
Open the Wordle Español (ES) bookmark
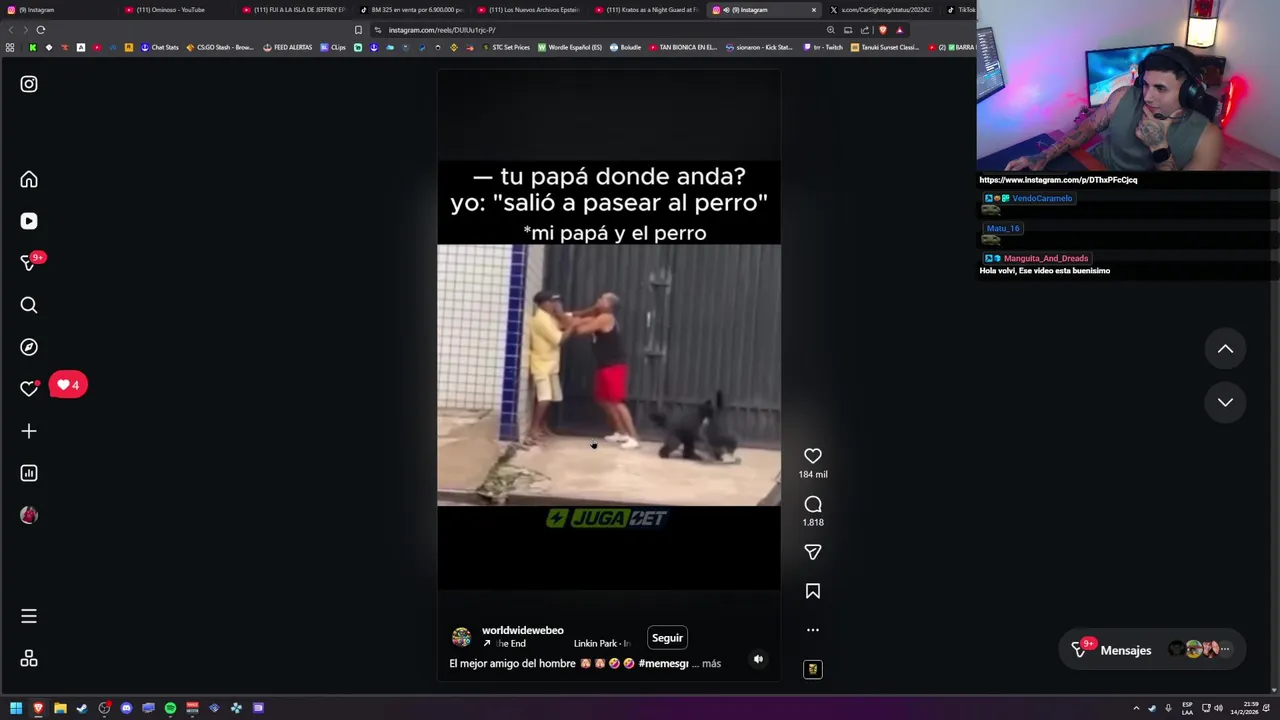click(570, 47)
